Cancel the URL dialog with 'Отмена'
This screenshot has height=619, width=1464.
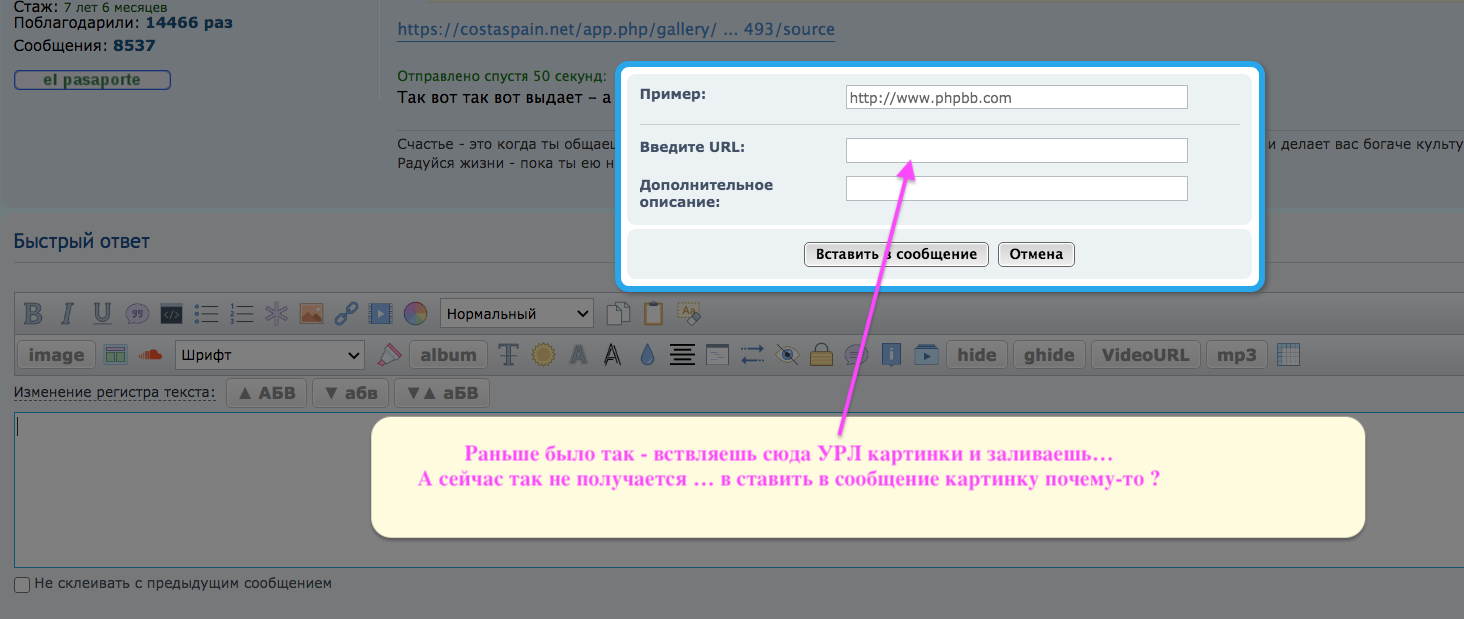(x=1036, y=254)
